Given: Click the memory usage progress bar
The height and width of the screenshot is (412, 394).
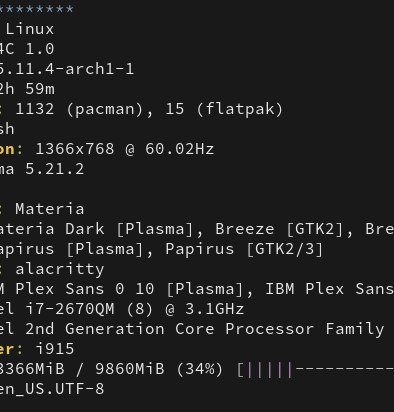Looking at the screenshot, I should tap(315, 369).
